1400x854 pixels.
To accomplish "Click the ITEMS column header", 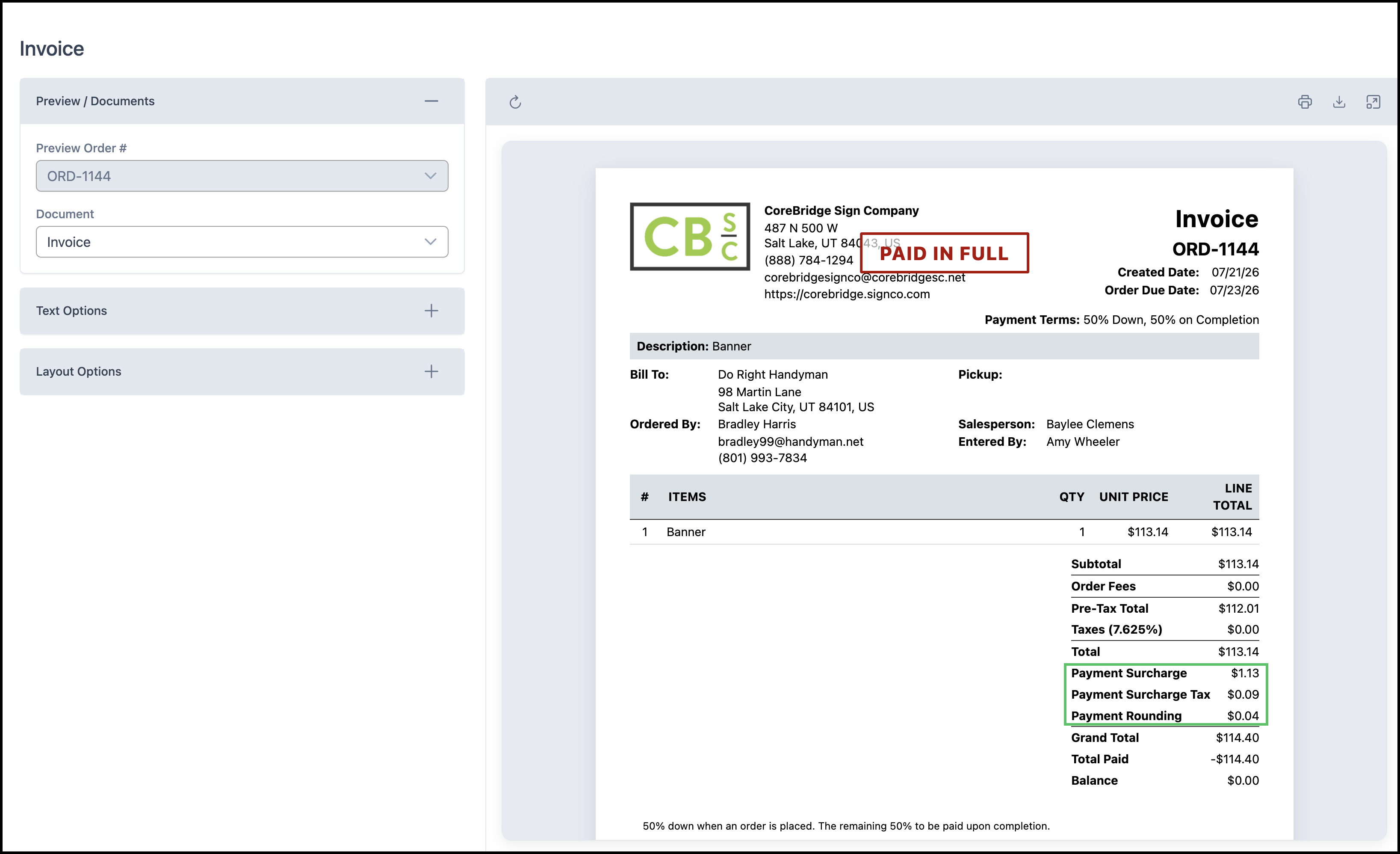I will pos(687,497).
